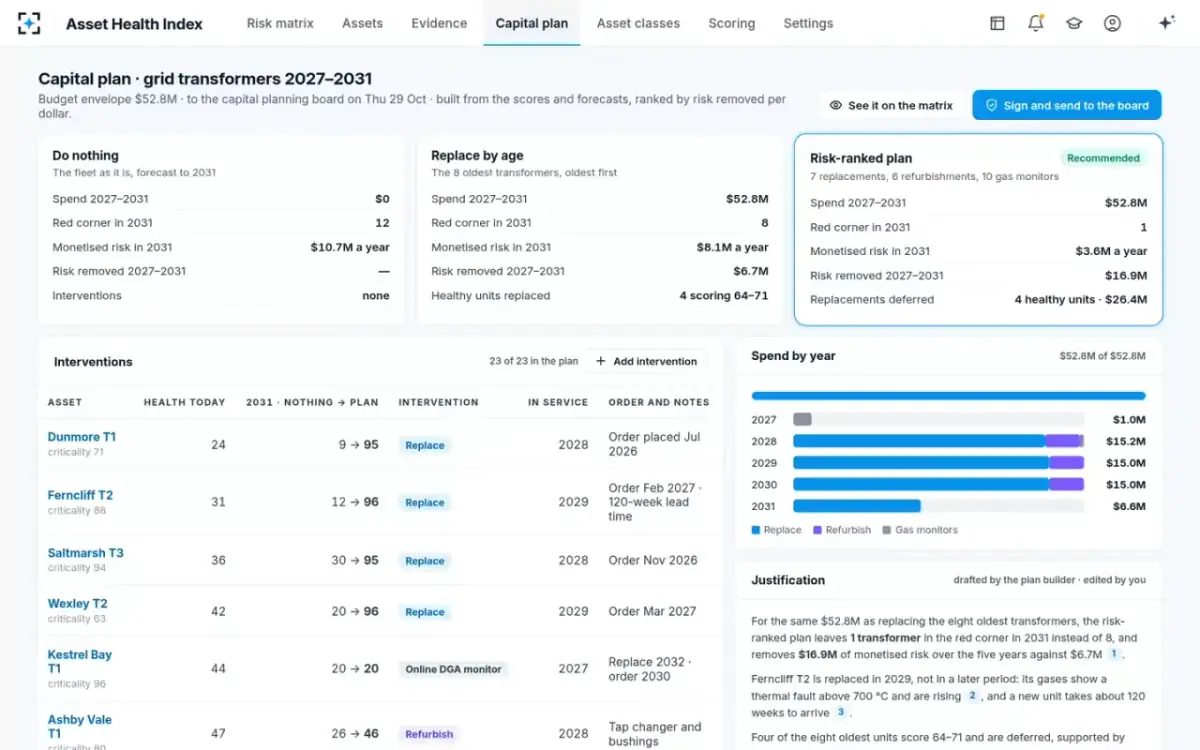Screen dimensions: 1200x750
Task: Click the 2031 spend bar
Action: pyautogui.click(x=938, y=506)
